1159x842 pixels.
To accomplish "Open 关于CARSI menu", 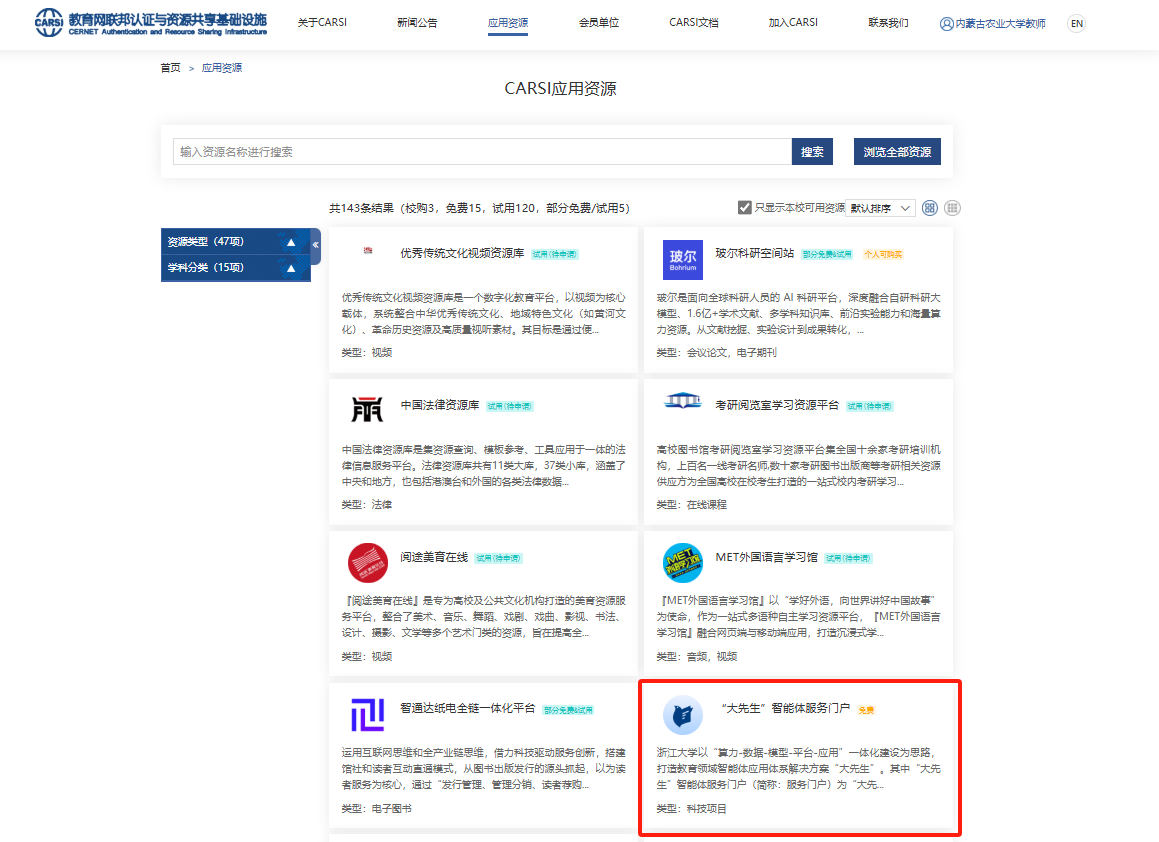I will [x=322, y=23].
